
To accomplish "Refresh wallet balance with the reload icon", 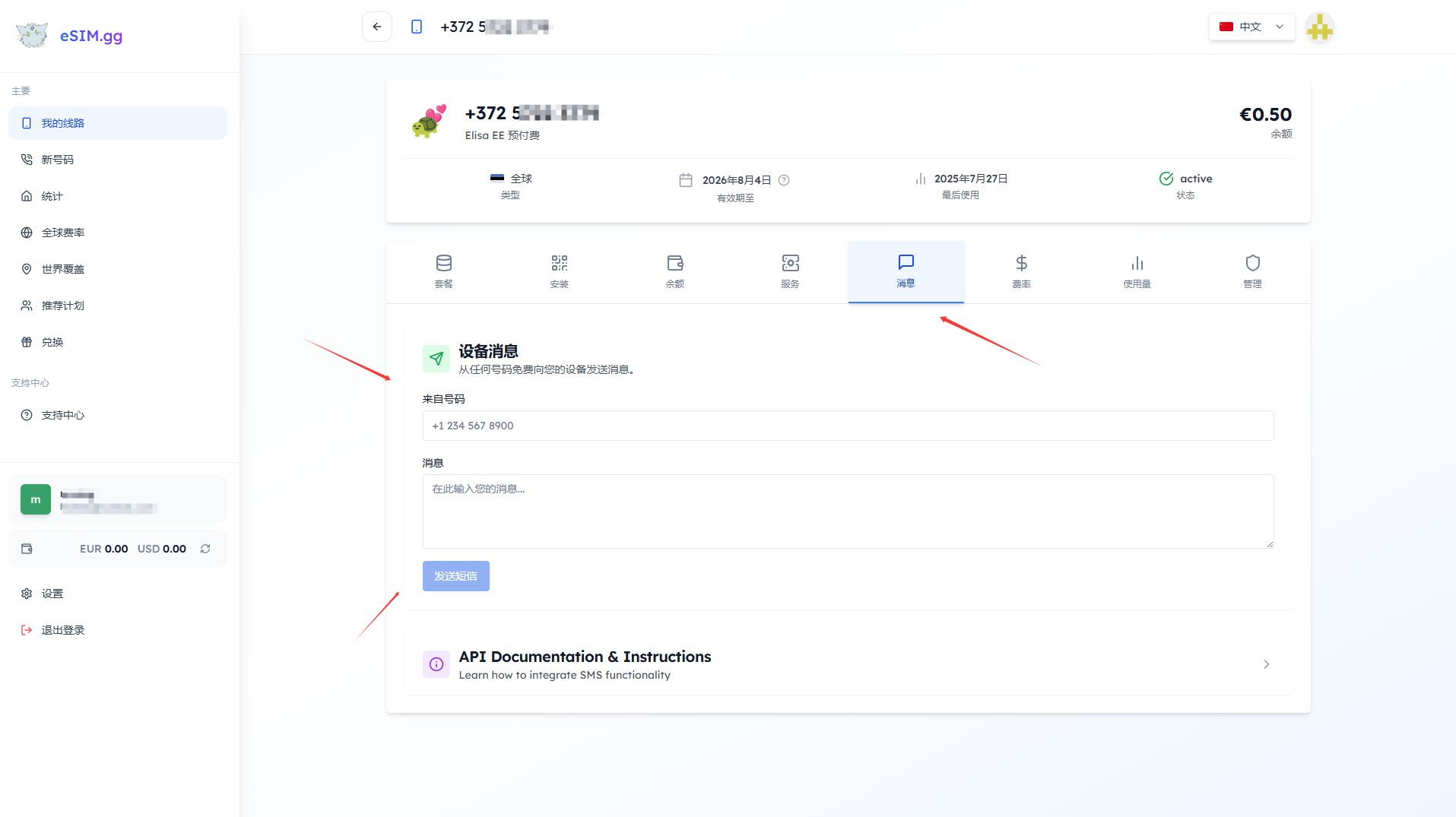I will coord(205,549).
